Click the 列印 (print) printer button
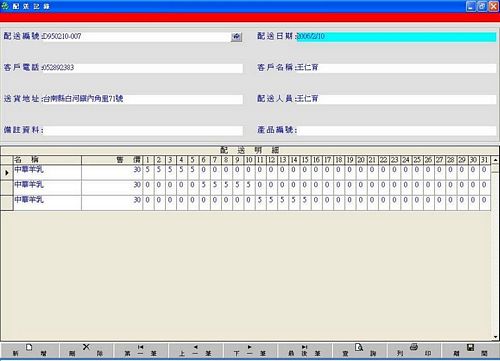 [x=414, y=350]
